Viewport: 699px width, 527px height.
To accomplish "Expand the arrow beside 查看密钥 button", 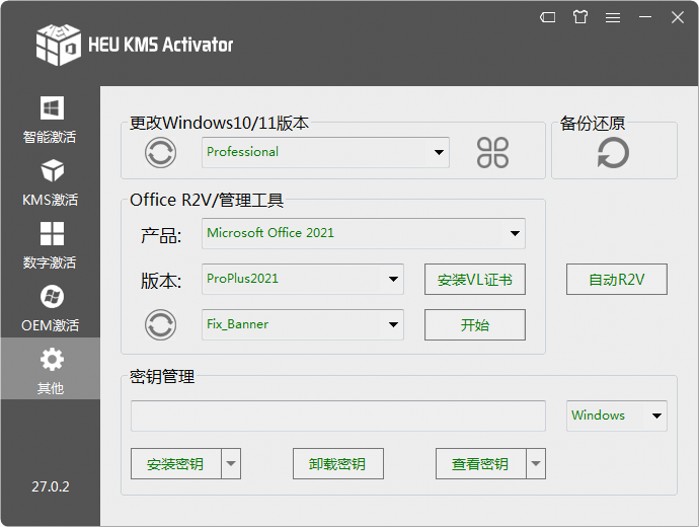I will (x=536, y=464).
